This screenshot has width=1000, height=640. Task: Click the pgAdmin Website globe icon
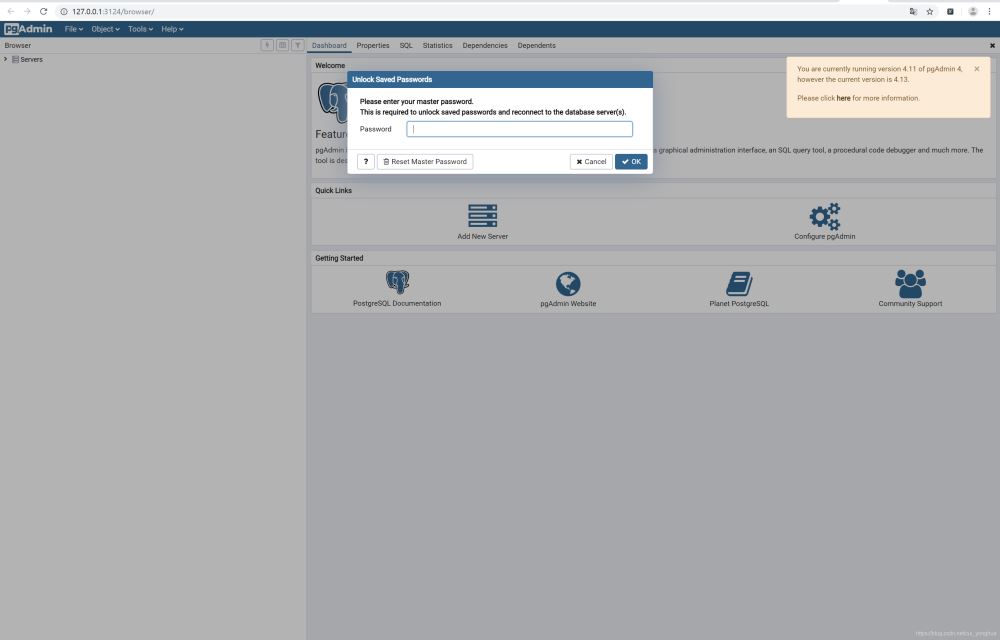coord(568,283)
